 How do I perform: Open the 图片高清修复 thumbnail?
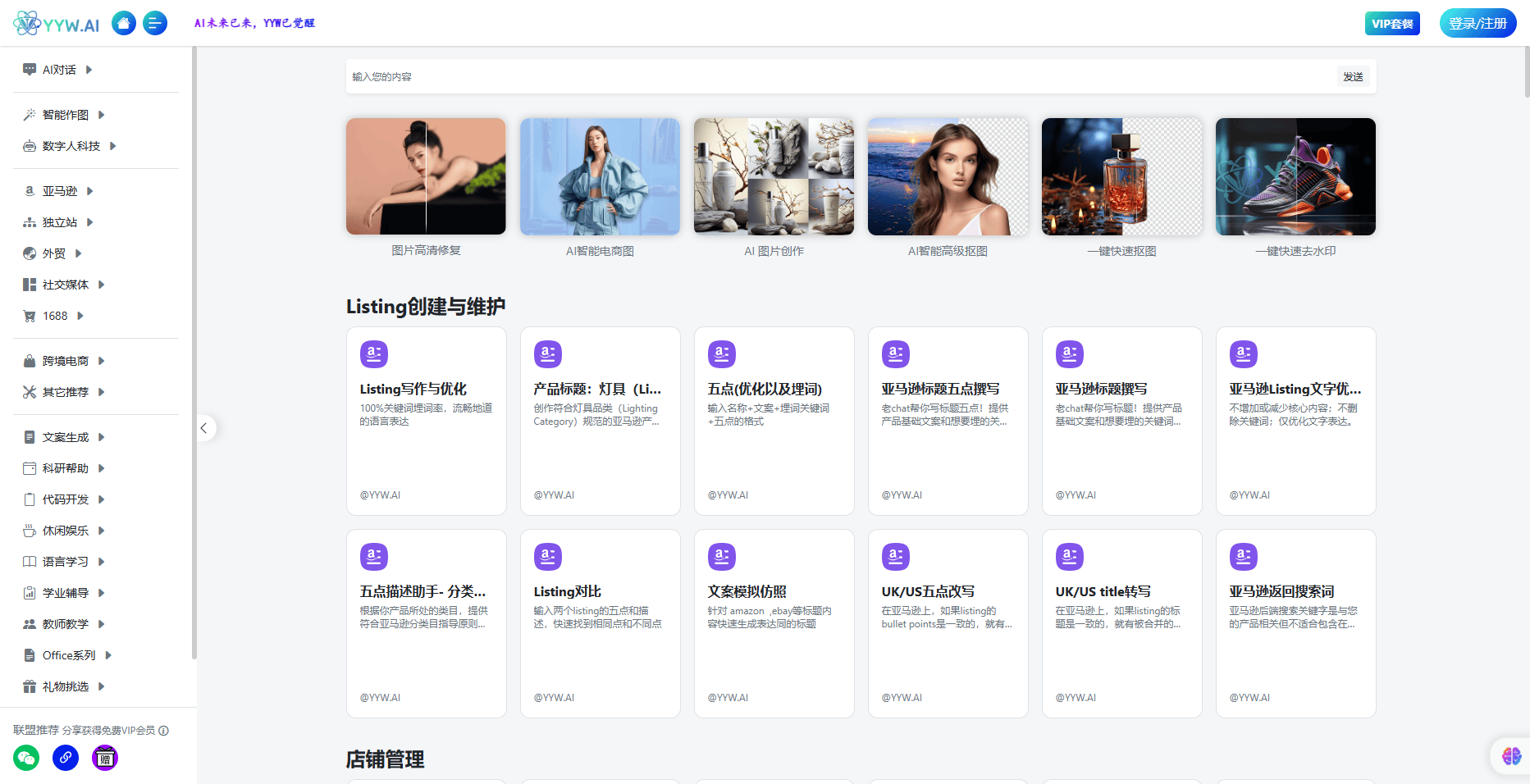(426, 176)
